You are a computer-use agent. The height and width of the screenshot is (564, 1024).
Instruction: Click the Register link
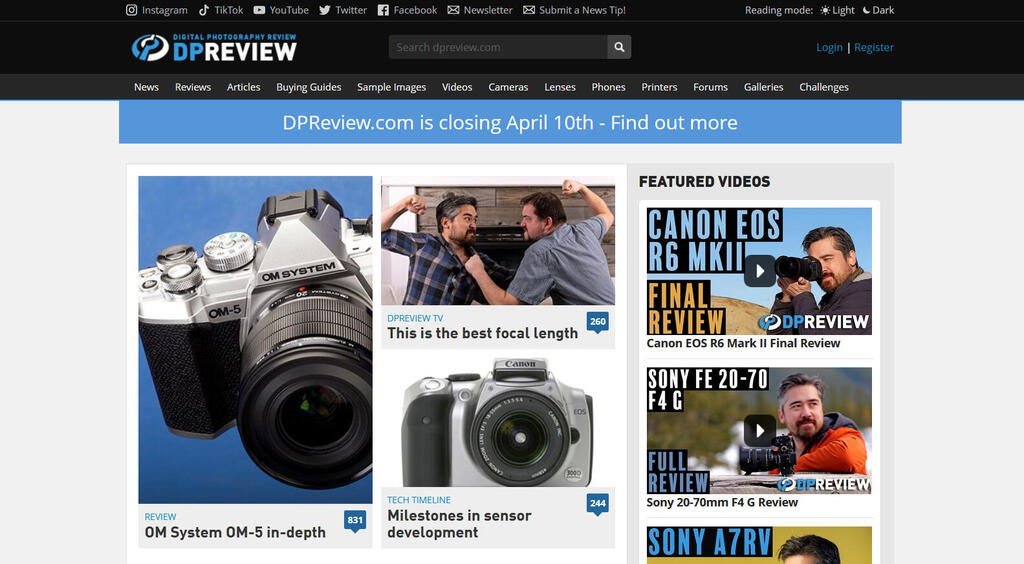pos(874,47)
